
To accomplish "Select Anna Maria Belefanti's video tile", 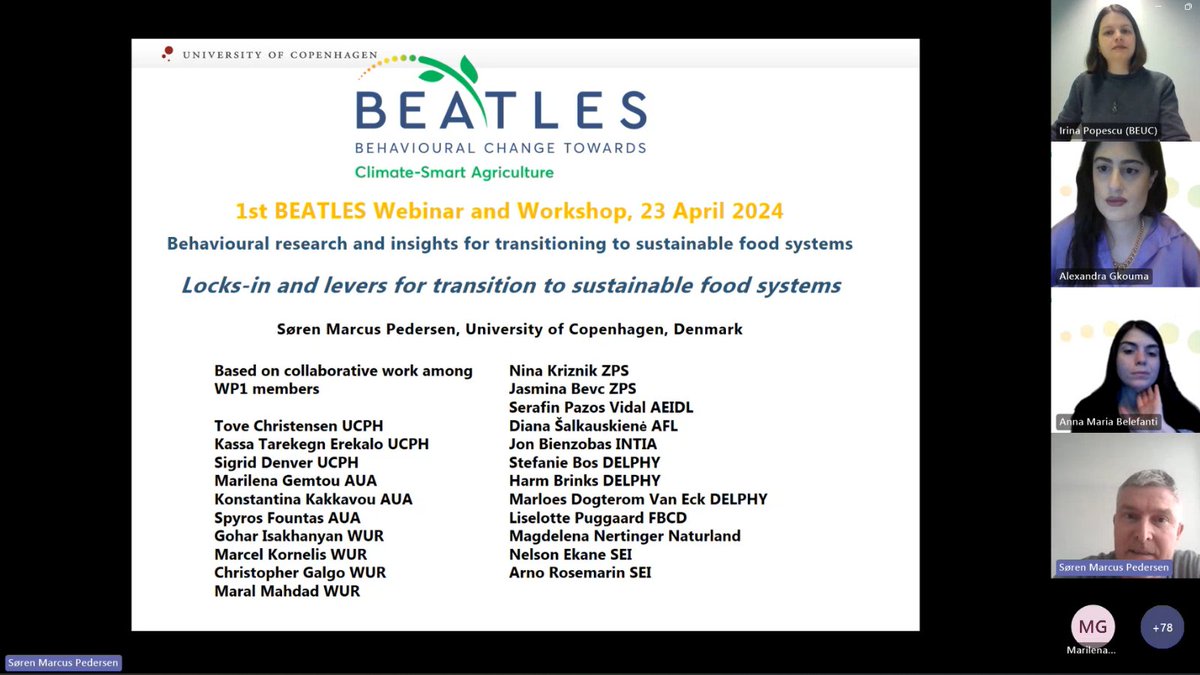I will coord(1125,360).
